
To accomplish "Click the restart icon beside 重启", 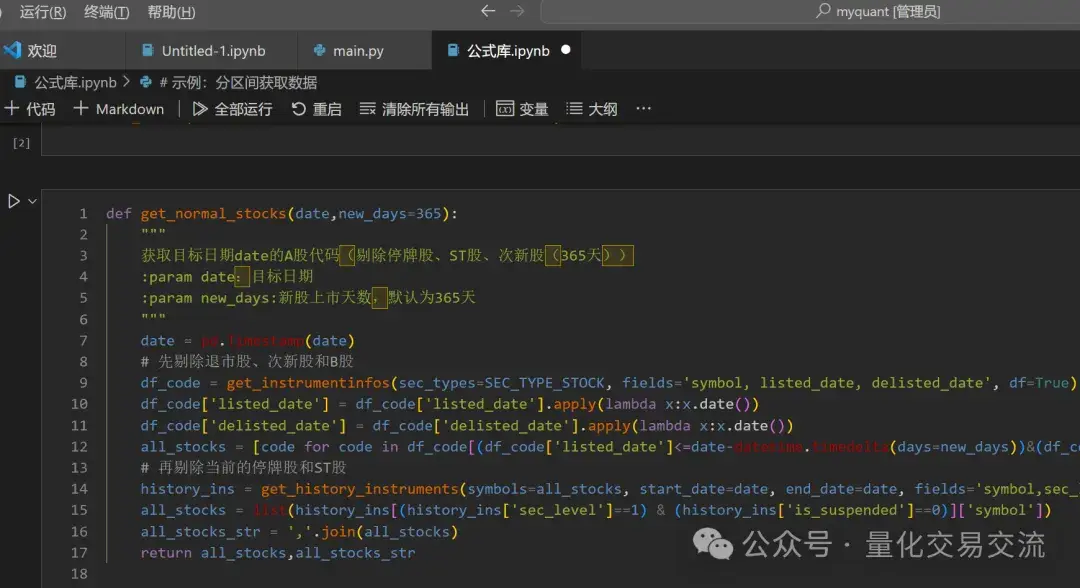I will tap(298, 109).
